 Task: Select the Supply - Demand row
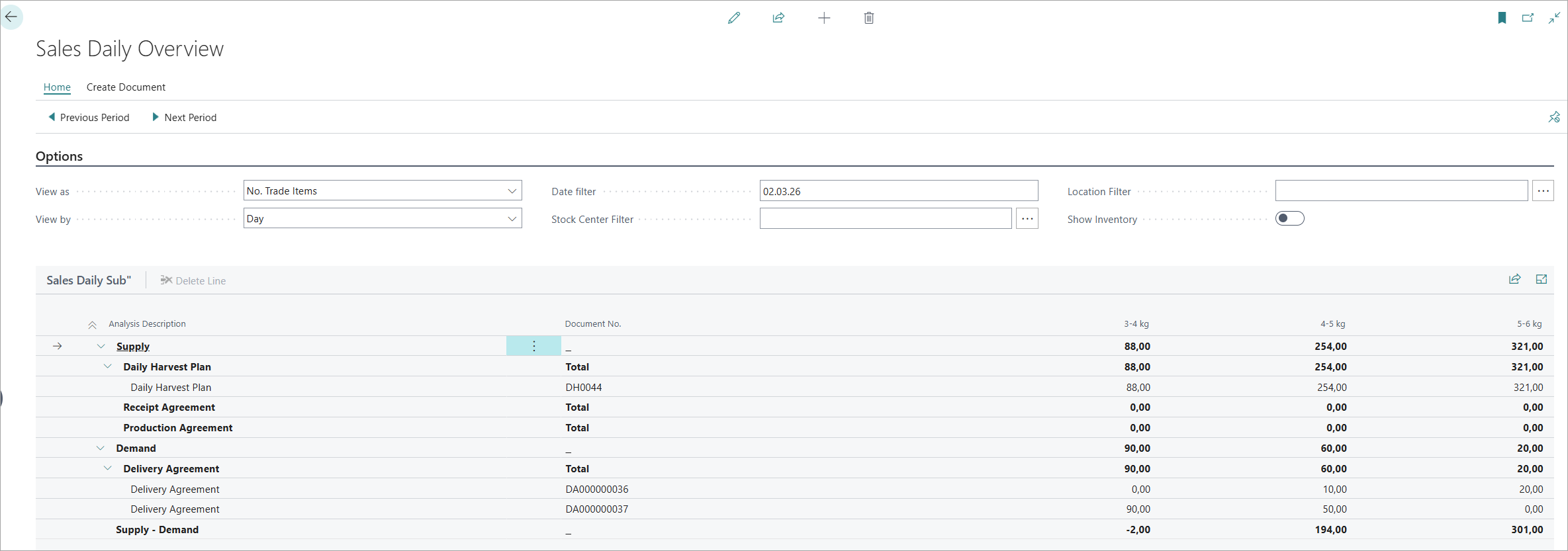[x=795, y=530]
